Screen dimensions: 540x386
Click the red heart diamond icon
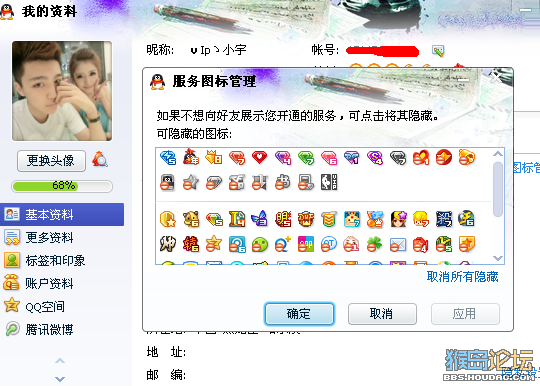260,157
